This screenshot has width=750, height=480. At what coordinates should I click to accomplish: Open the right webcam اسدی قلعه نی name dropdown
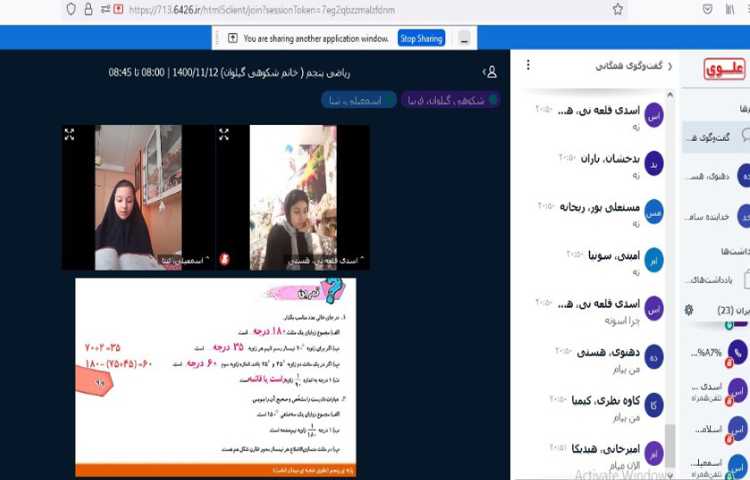point(326,261)
